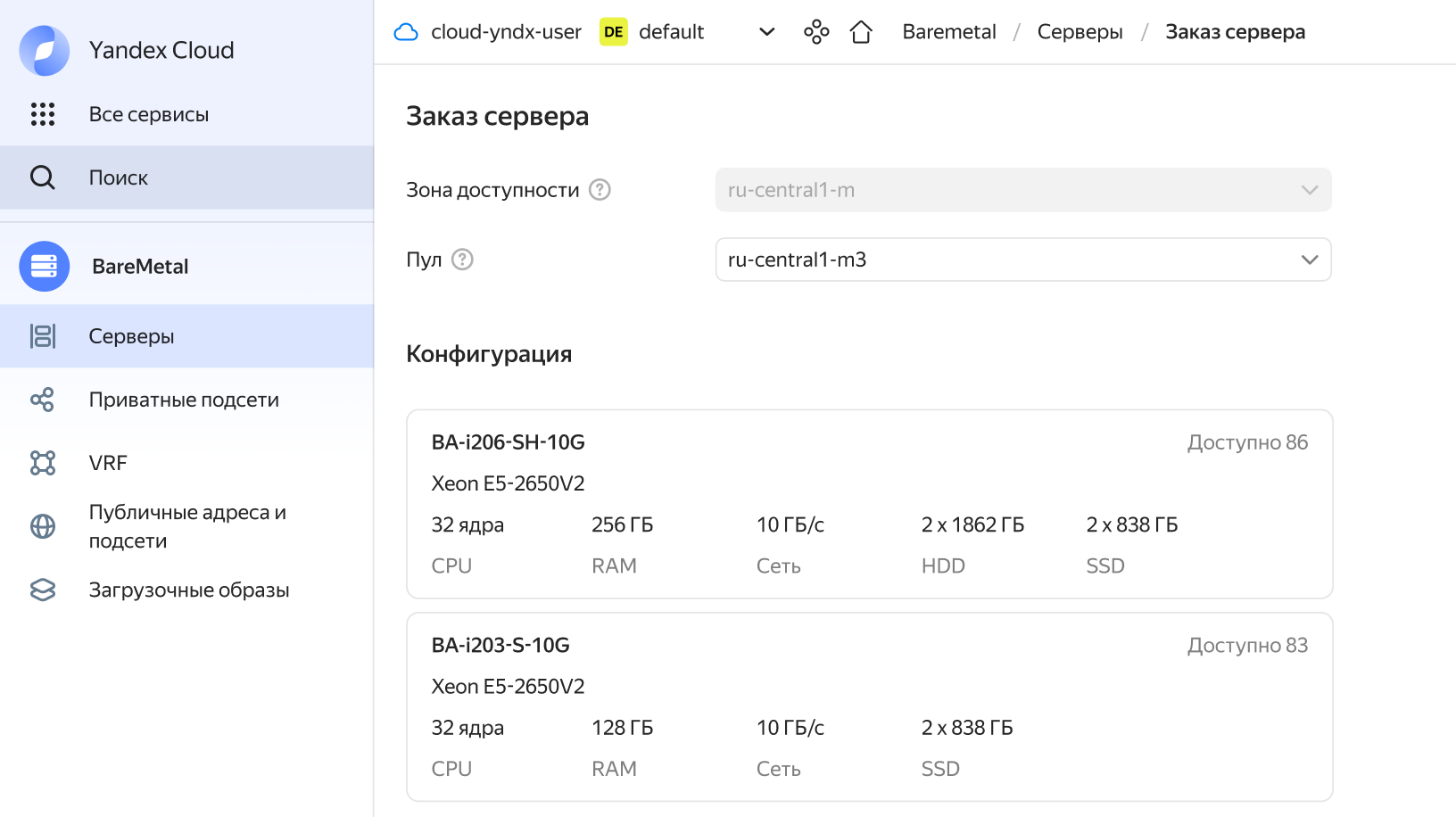Select the BA-i203-S-10G configuration card
1456x817 pixels.
tap(870, 706)
